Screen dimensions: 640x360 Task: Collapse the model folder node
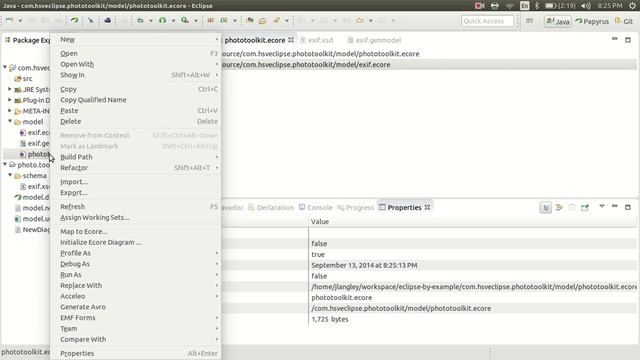10,121
